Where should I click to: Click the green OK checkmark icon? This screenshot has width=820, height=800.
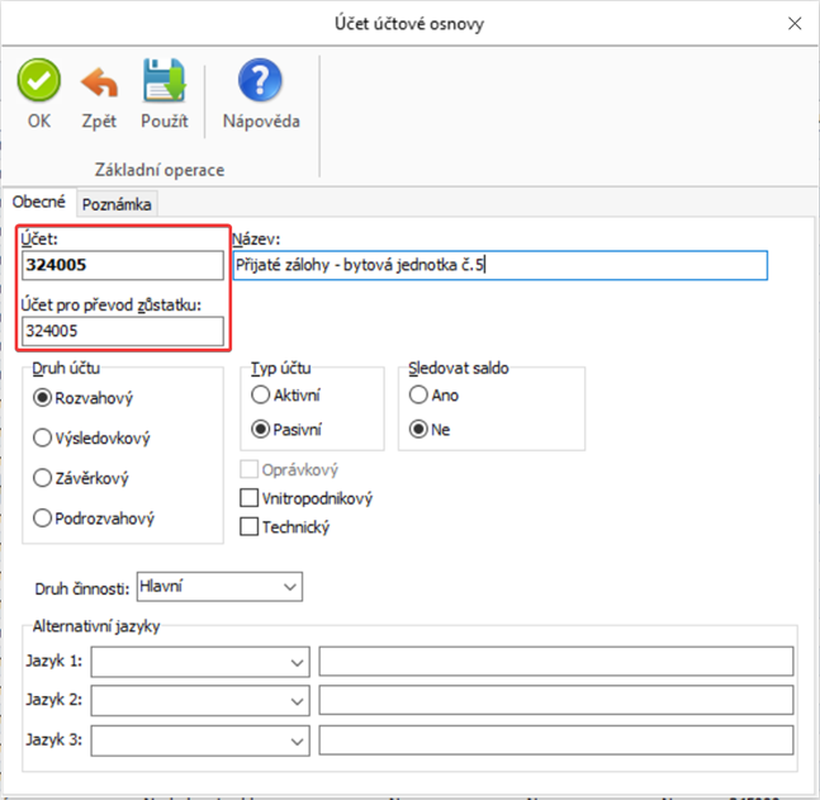(x=39, y=82)
